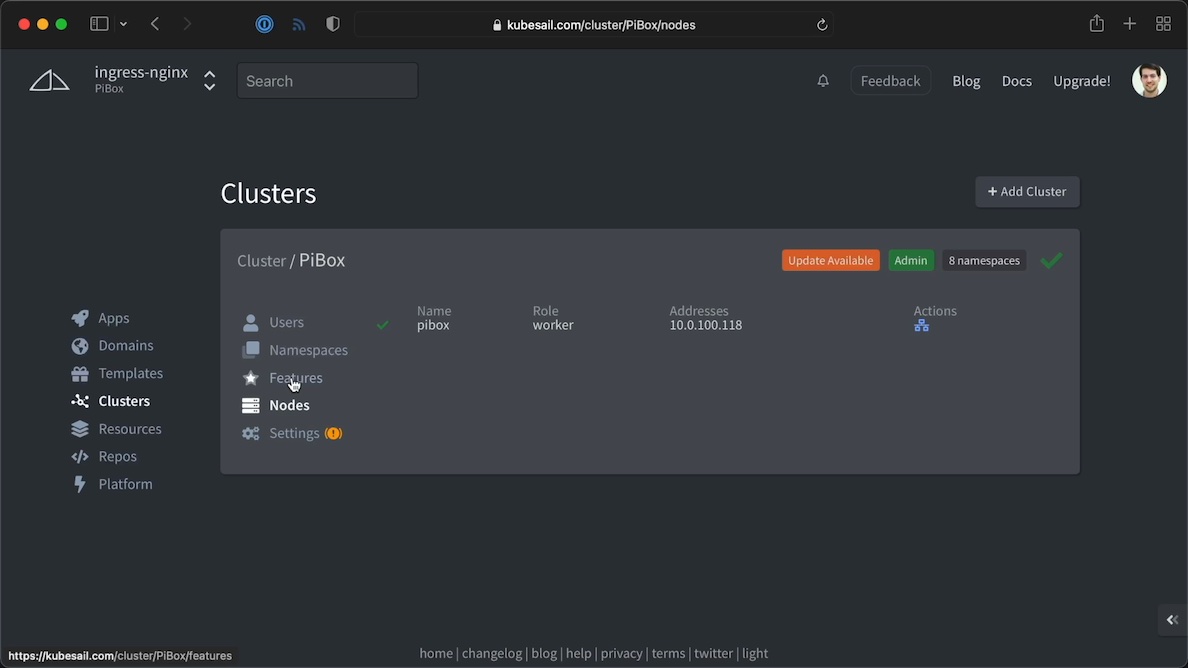Screen dimensions: 1188x668
Task: Click the Cluster breadcrumb link
Action: (261, 261)
